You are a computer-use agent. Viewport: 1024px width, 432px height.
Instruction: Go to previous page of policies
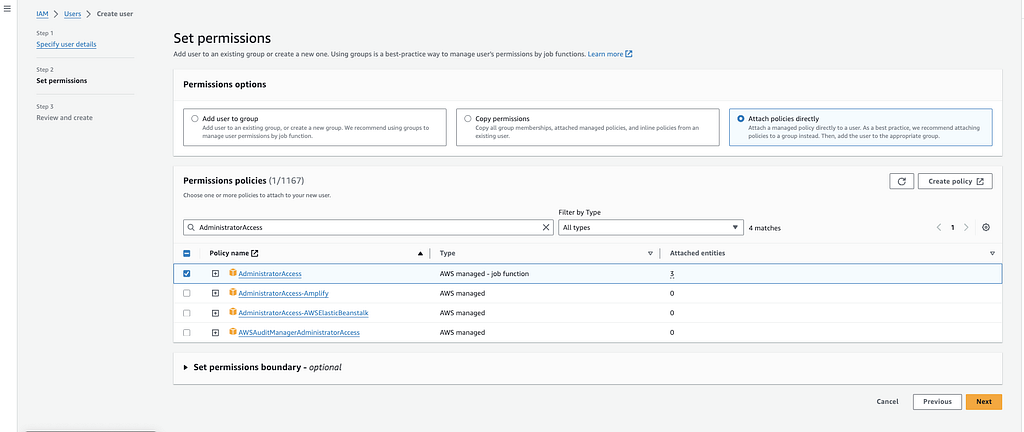click(938, 228)
